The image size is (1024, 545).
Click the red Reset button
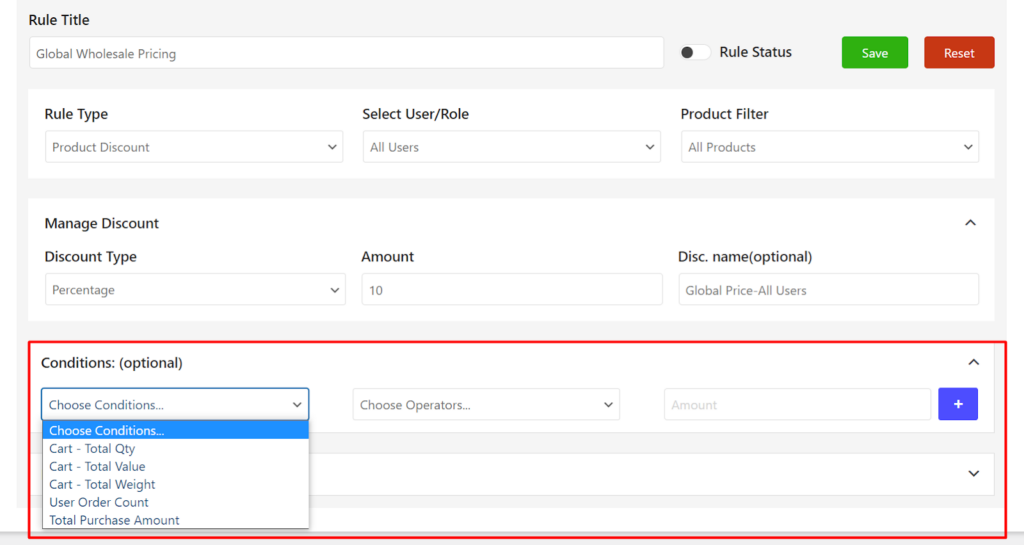(x=959, y=53)
